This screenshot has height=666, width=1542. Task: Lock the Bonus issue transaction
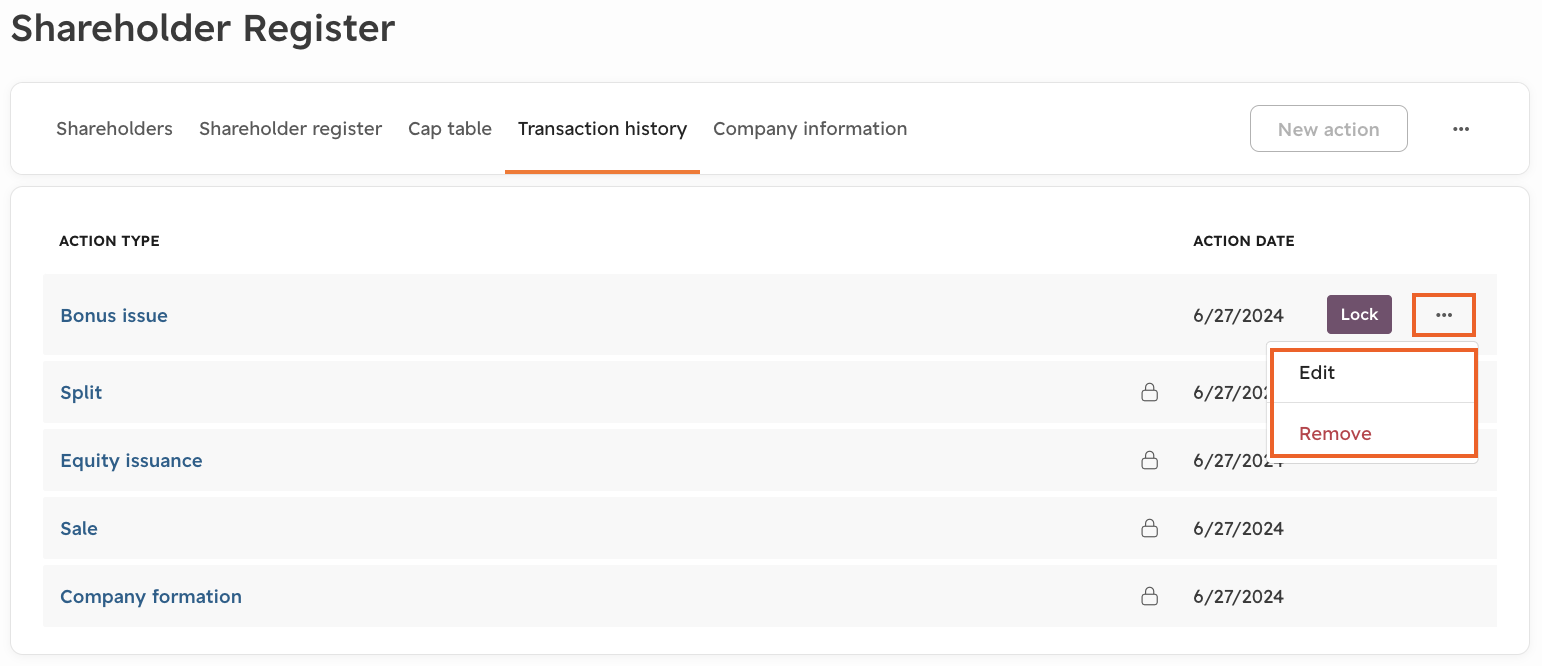tap(1359, 314)
